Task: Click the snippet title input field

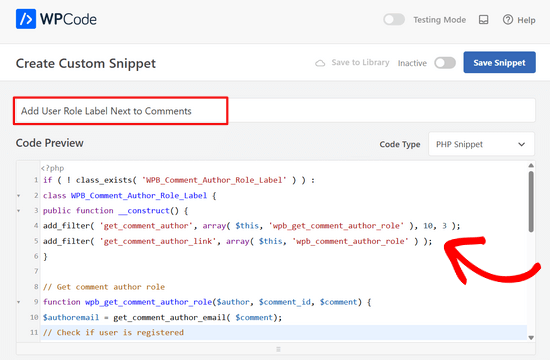Action: pyautogui.click(x=275, y=111)
